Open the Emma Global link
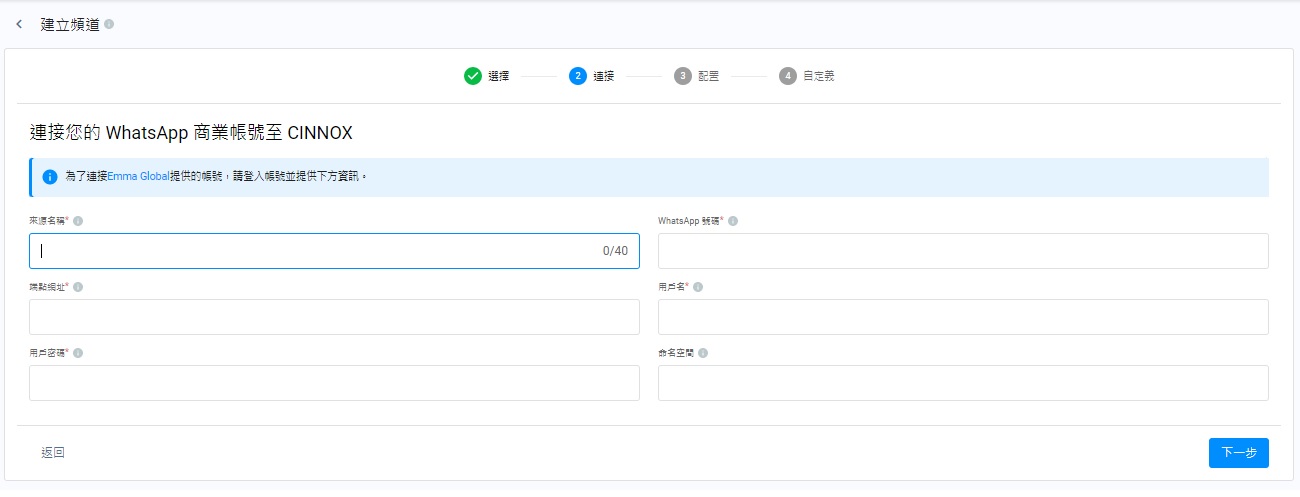Viewport: 1300px width, 497px height. pos(138,176)
